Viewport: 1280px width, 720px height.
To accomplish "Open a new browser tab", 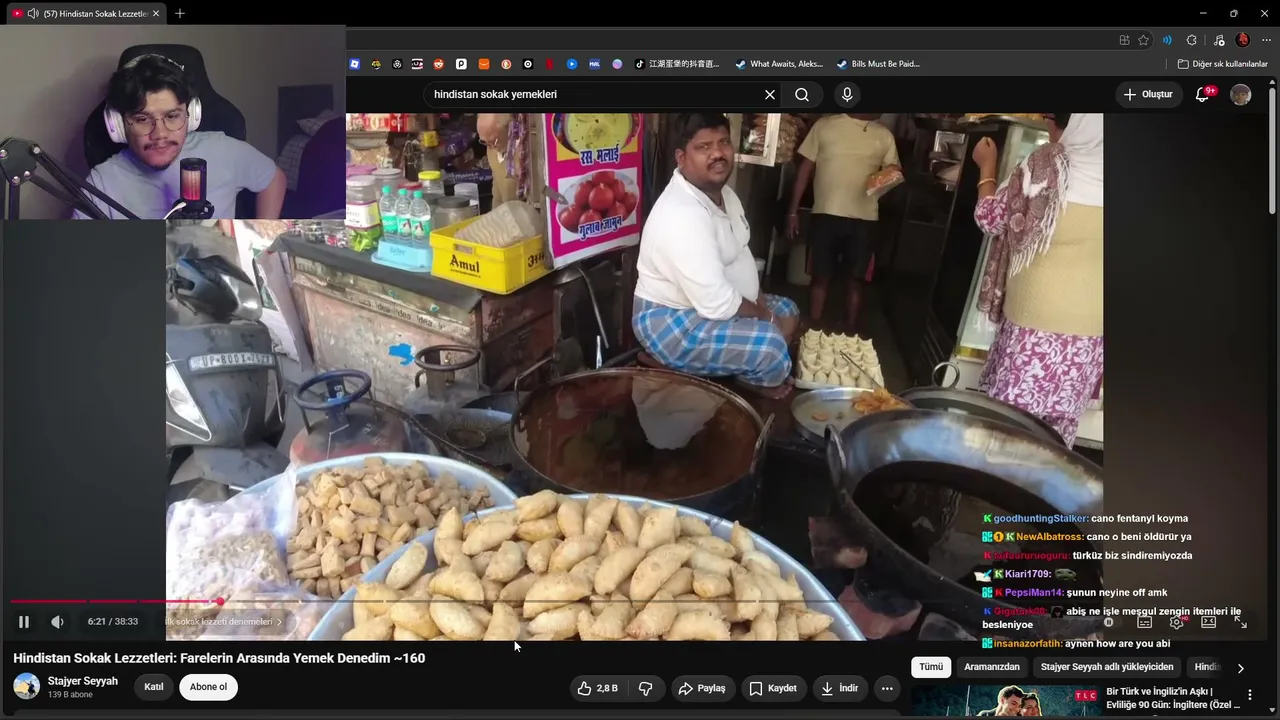I will click(180, 14).
